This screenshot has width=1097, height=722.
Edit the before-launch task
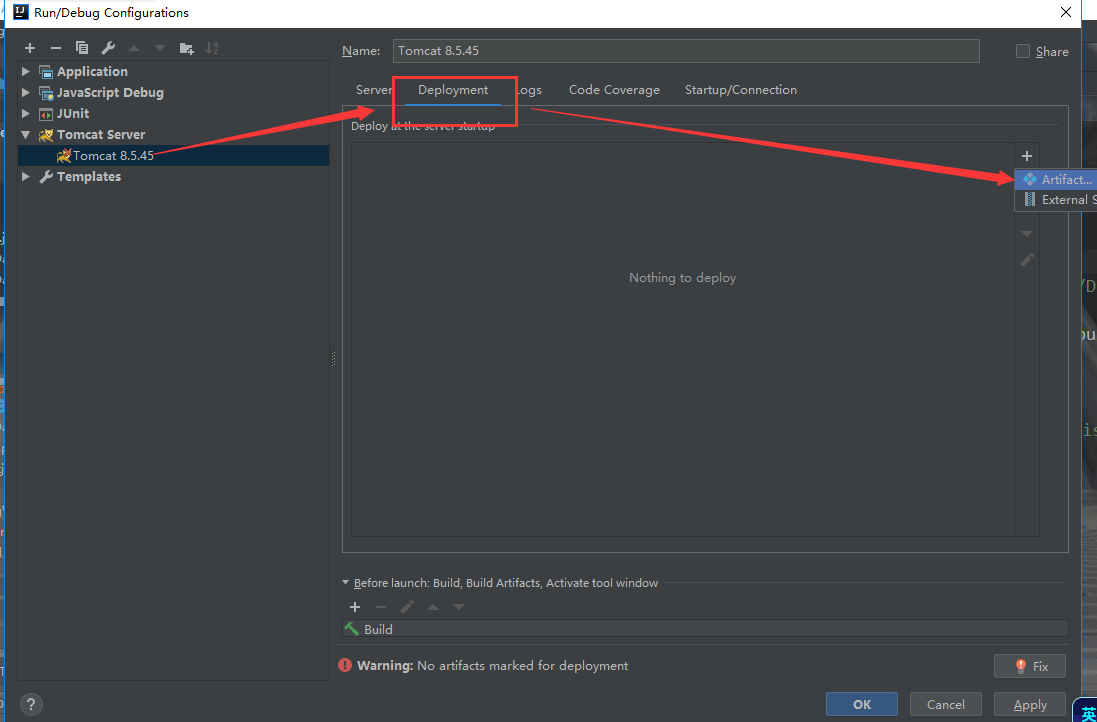pyautogui.click(x=407, y=607)
